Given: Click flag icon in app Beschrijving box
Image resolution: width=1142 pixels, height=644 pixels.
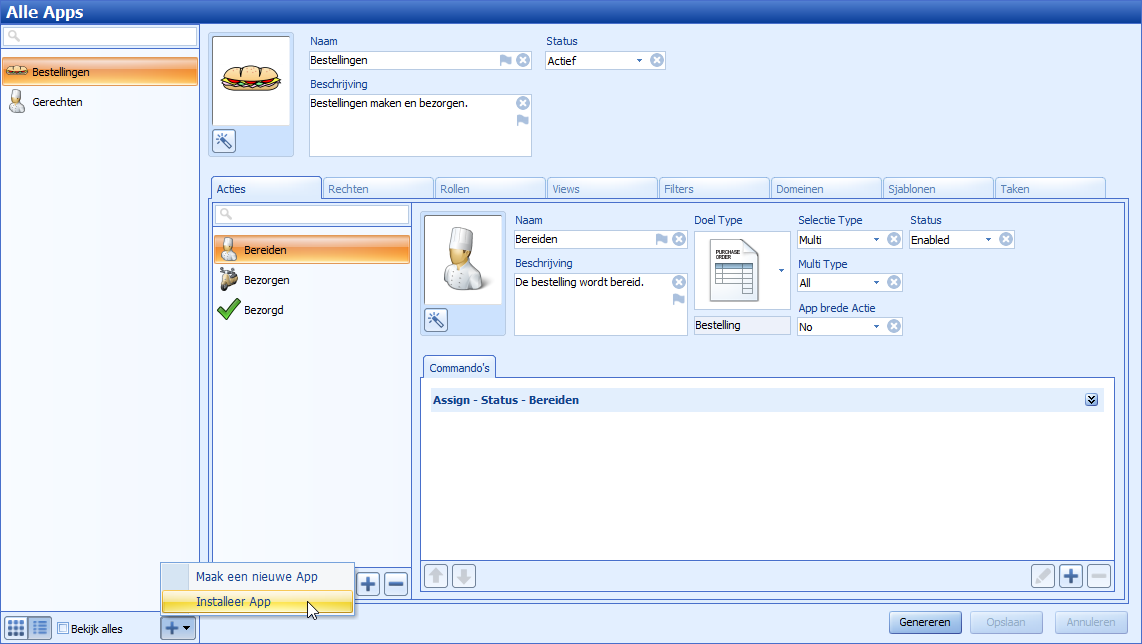Looking at the screenshot, I should click(x=523, y=120).
